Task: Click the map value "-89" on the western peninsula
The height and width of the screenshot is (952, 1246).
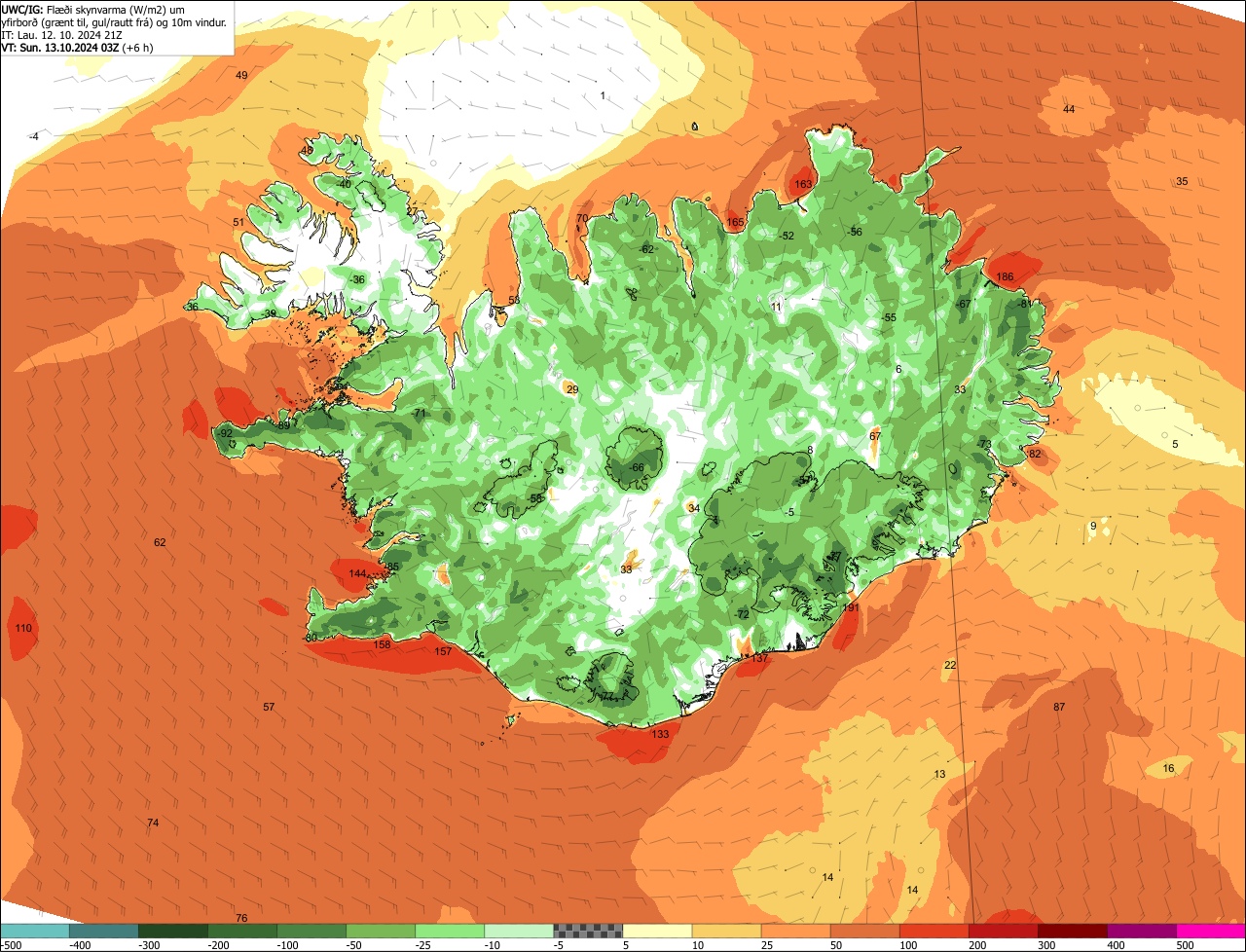Action: (283, 425)
